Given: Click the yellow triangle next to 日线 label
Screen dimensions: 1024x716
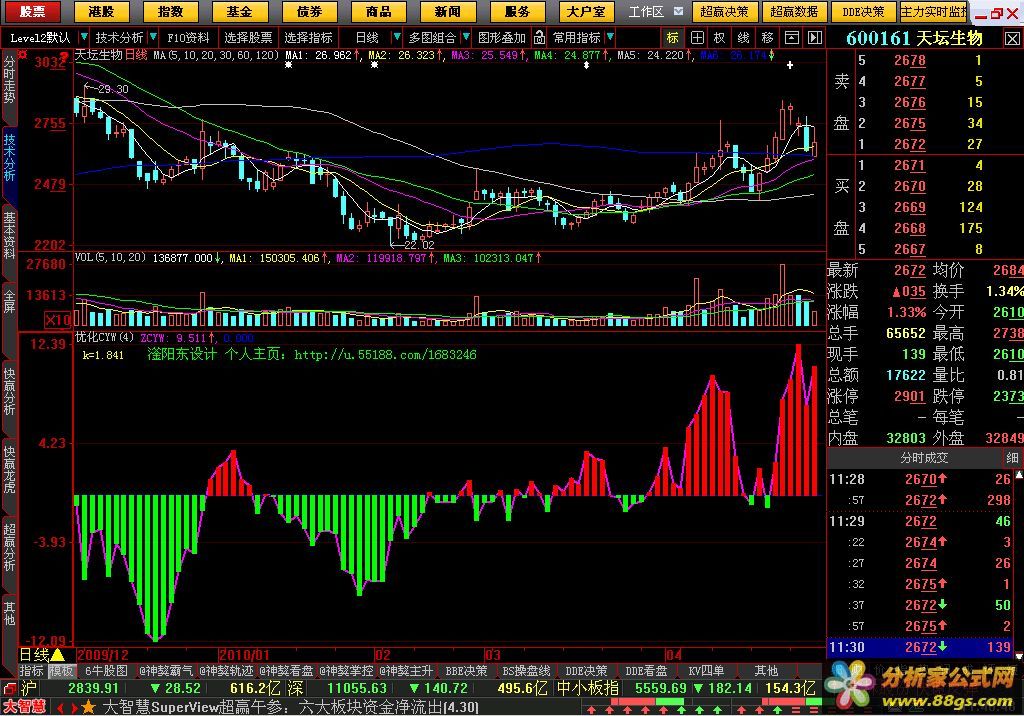Looking at the screenshot, I should coord(57,654).
